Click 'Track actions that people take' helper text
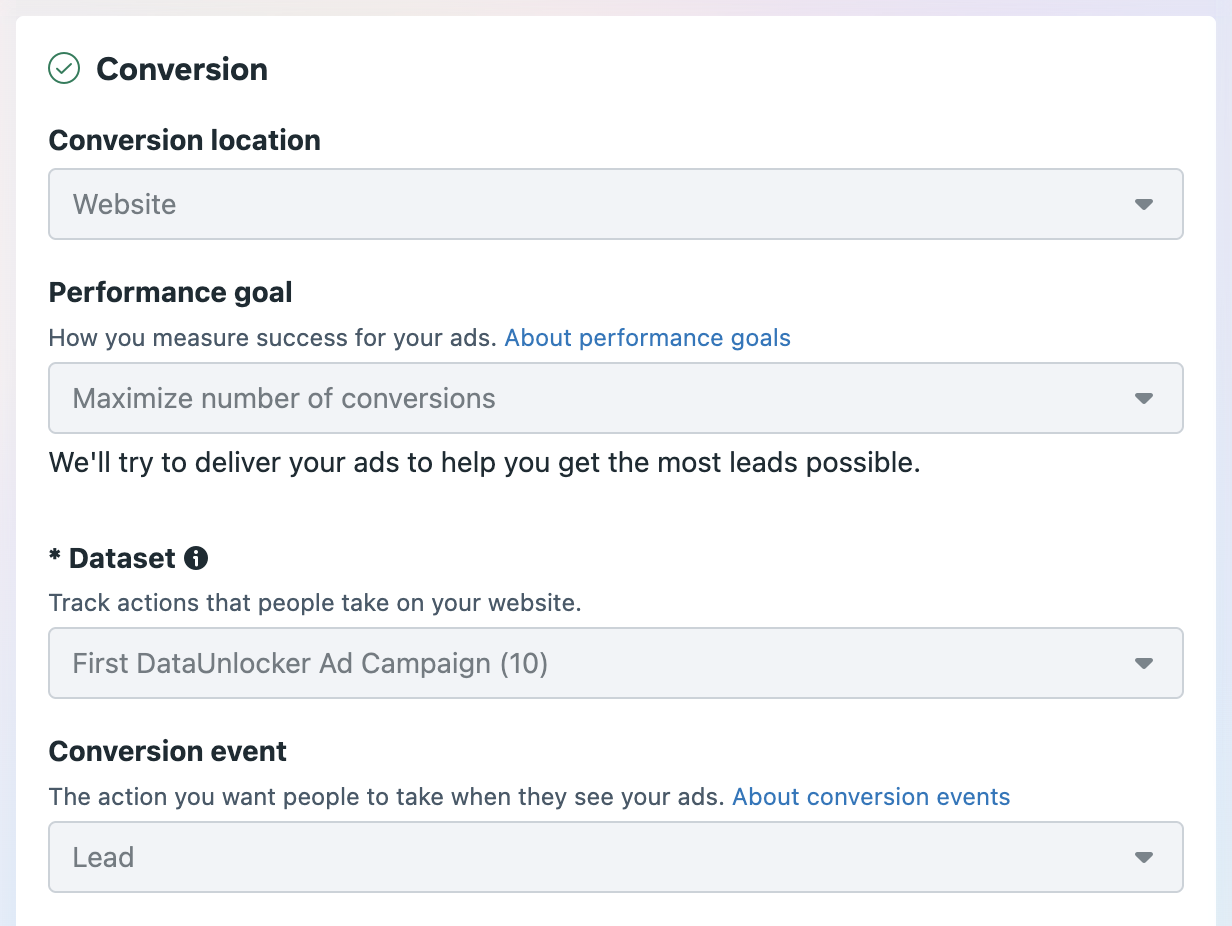This screenshot has width=1232, height=926. pyautogui.click(x=315, y=603)
